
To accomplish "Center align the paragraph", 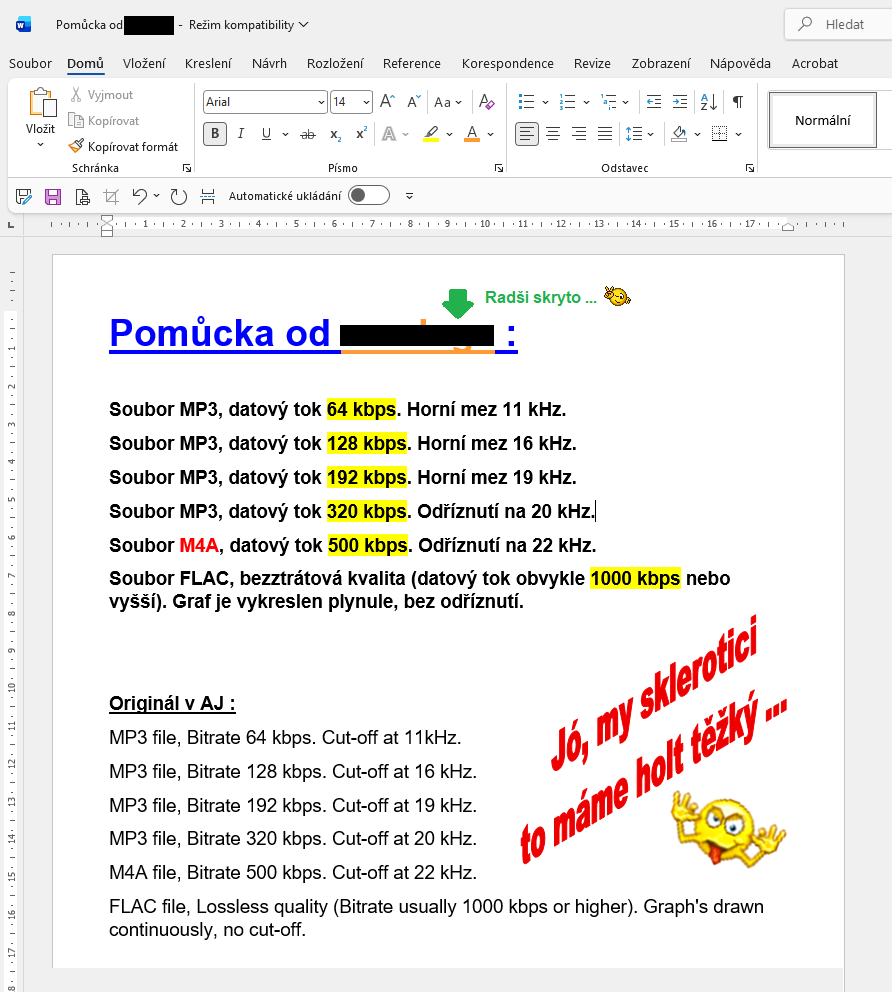I will pyautogui.click(x=553, y=134).
